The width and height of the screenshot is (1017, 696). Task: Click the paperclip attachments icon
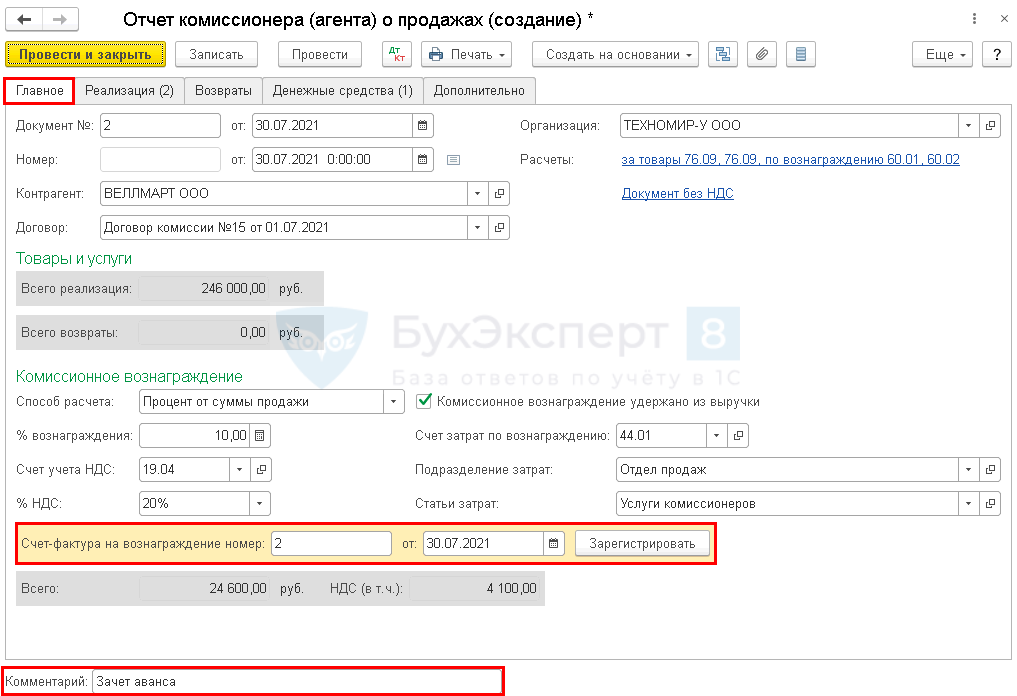(761, 54)
